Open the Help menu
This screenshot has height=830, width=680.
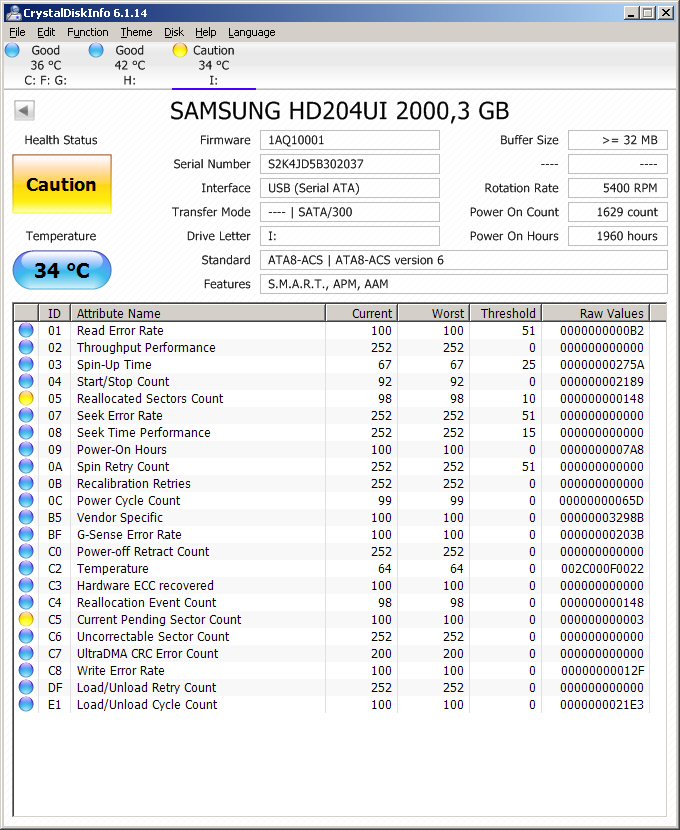(x=205, y=32)
